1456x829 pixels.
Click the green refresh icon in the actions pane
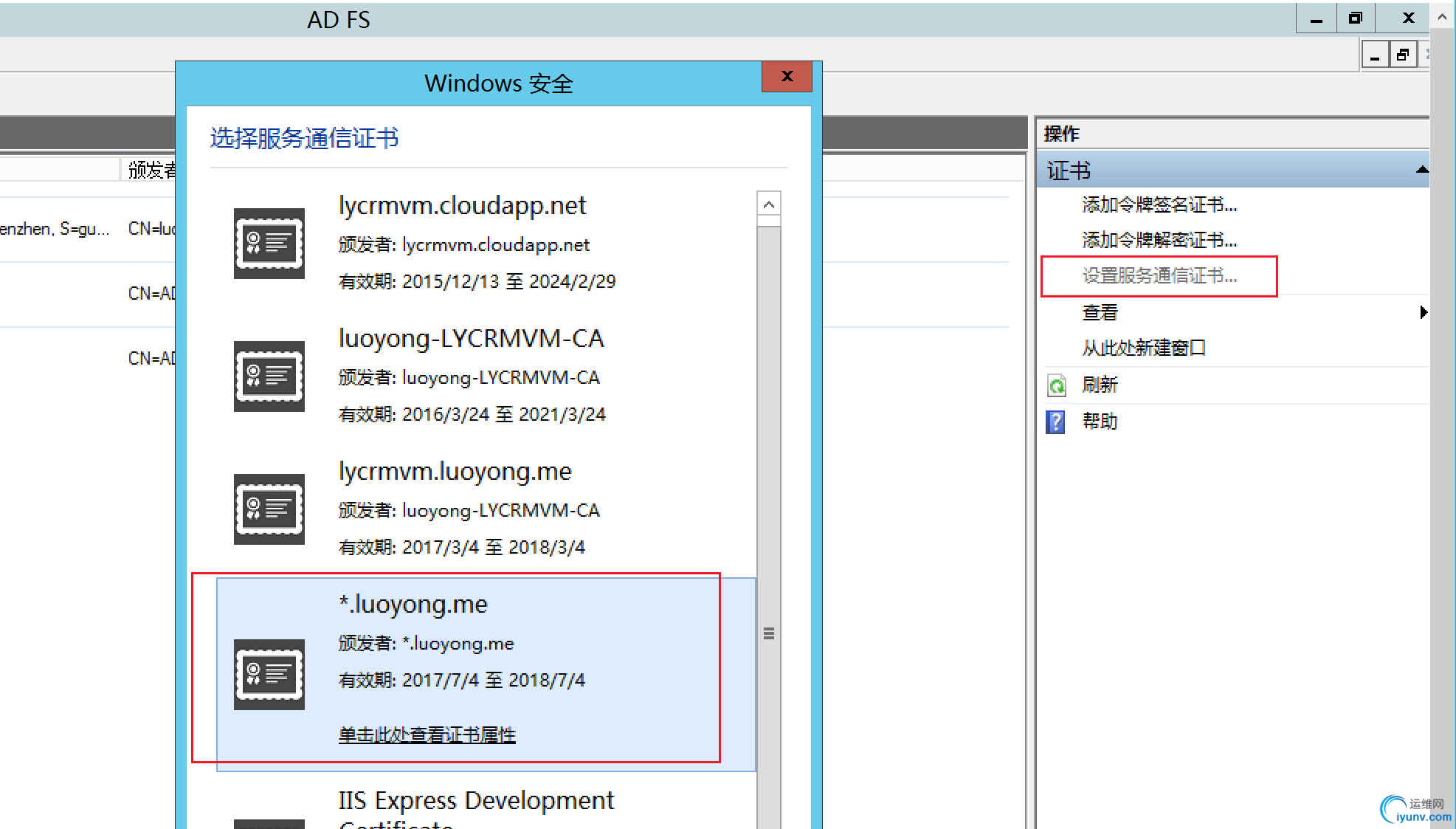pos(1056,385)
